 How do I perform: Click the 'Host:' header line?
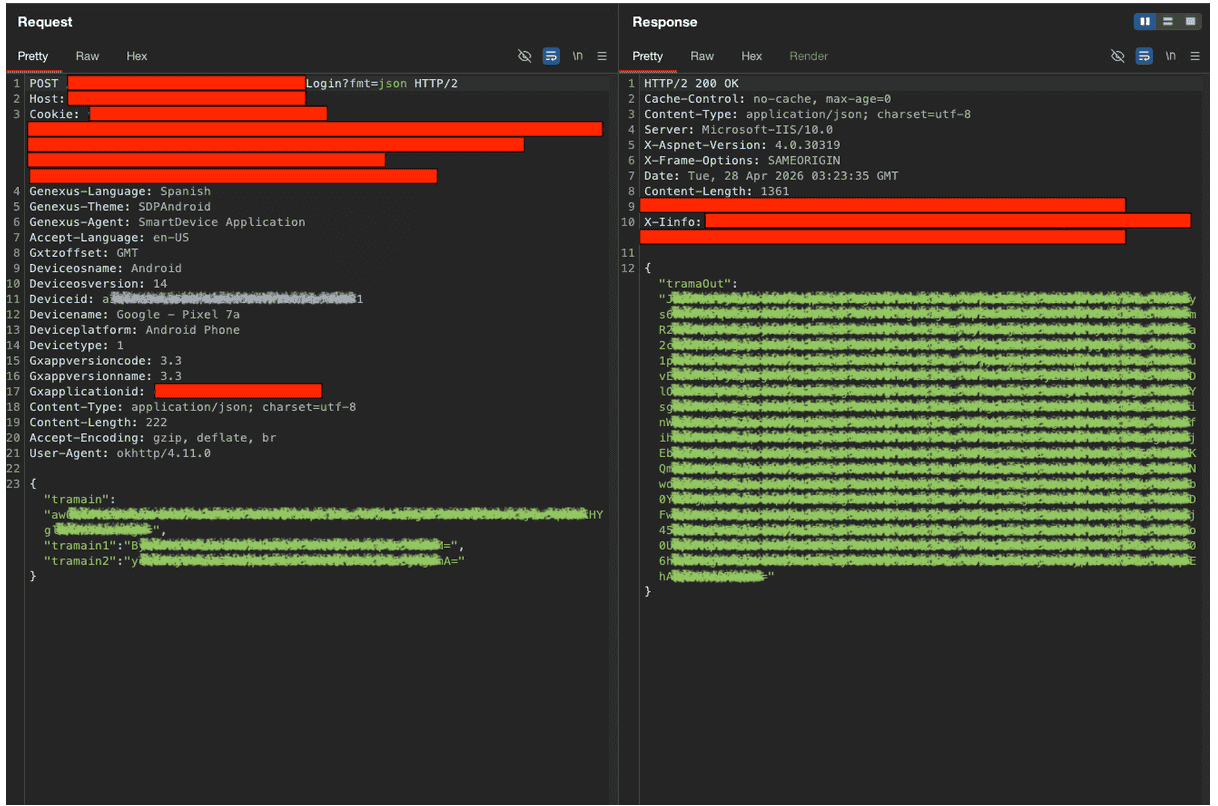tap(167, 99)
